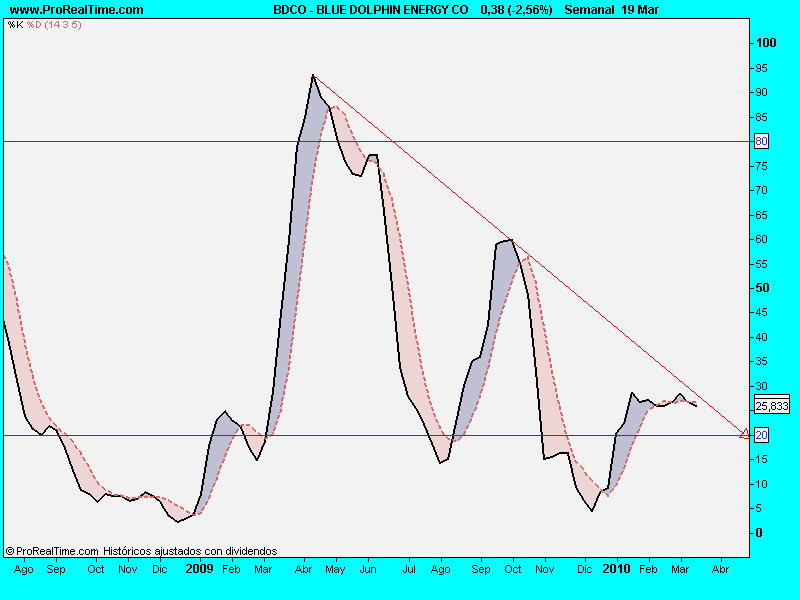Viewport: 800px width, 600px height.
Task: Click the Dic label before 2010
Action: click(x=585, y=569)
